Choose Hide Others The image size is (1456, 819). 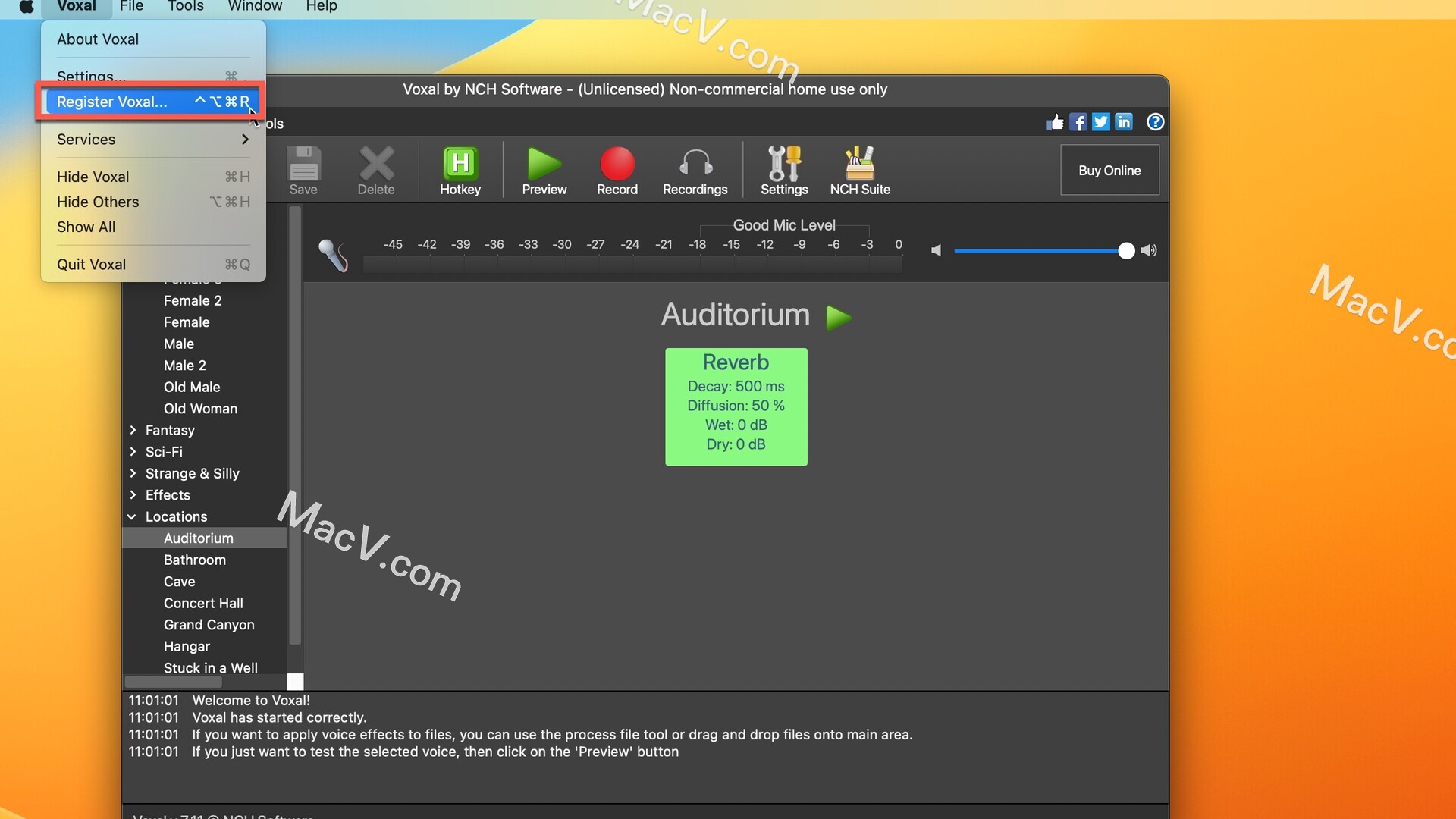pos(153,202)
